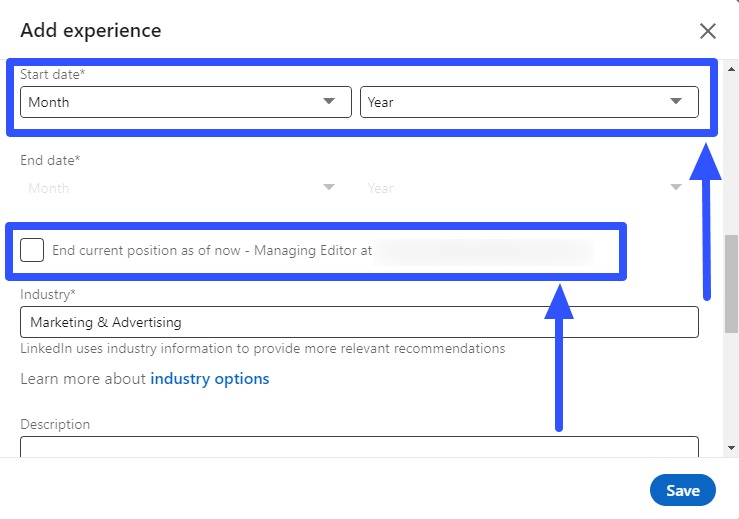Click the End date Month arrow icon
Viewport: 739px width, 519px height.
coord(329,188)
